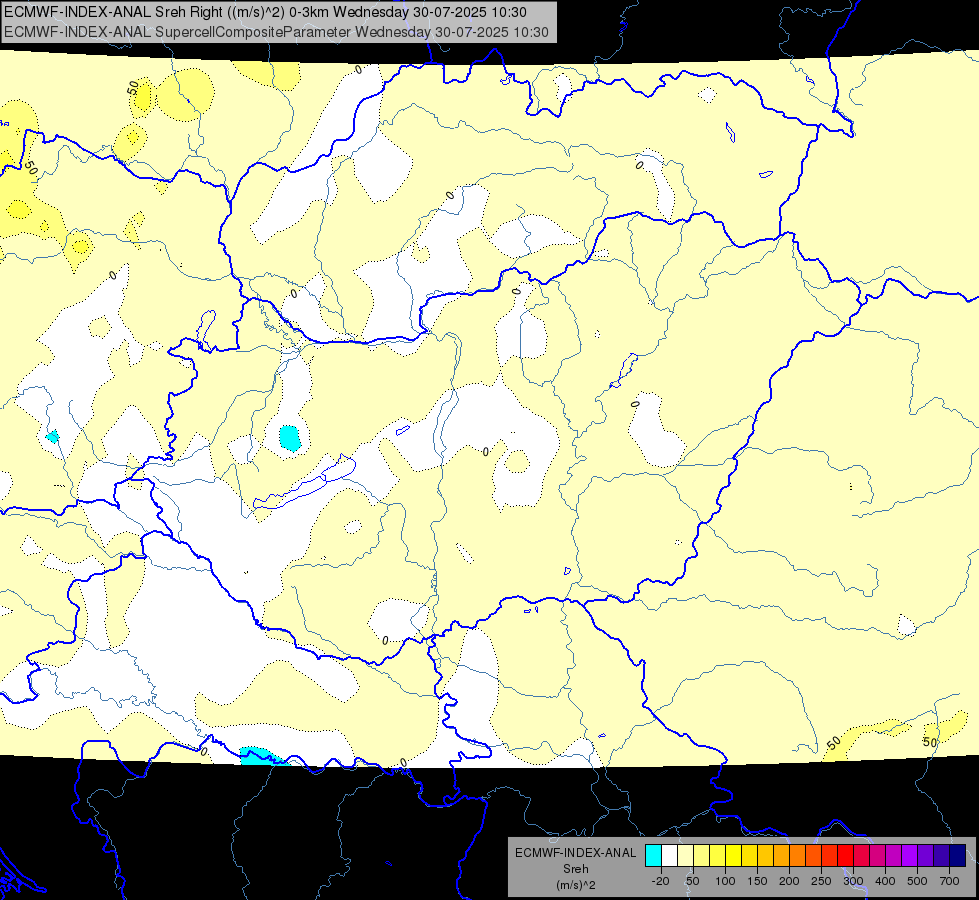Click the 500 legend scale label
This screenshot has height=900, width=979.
point(917,881)
